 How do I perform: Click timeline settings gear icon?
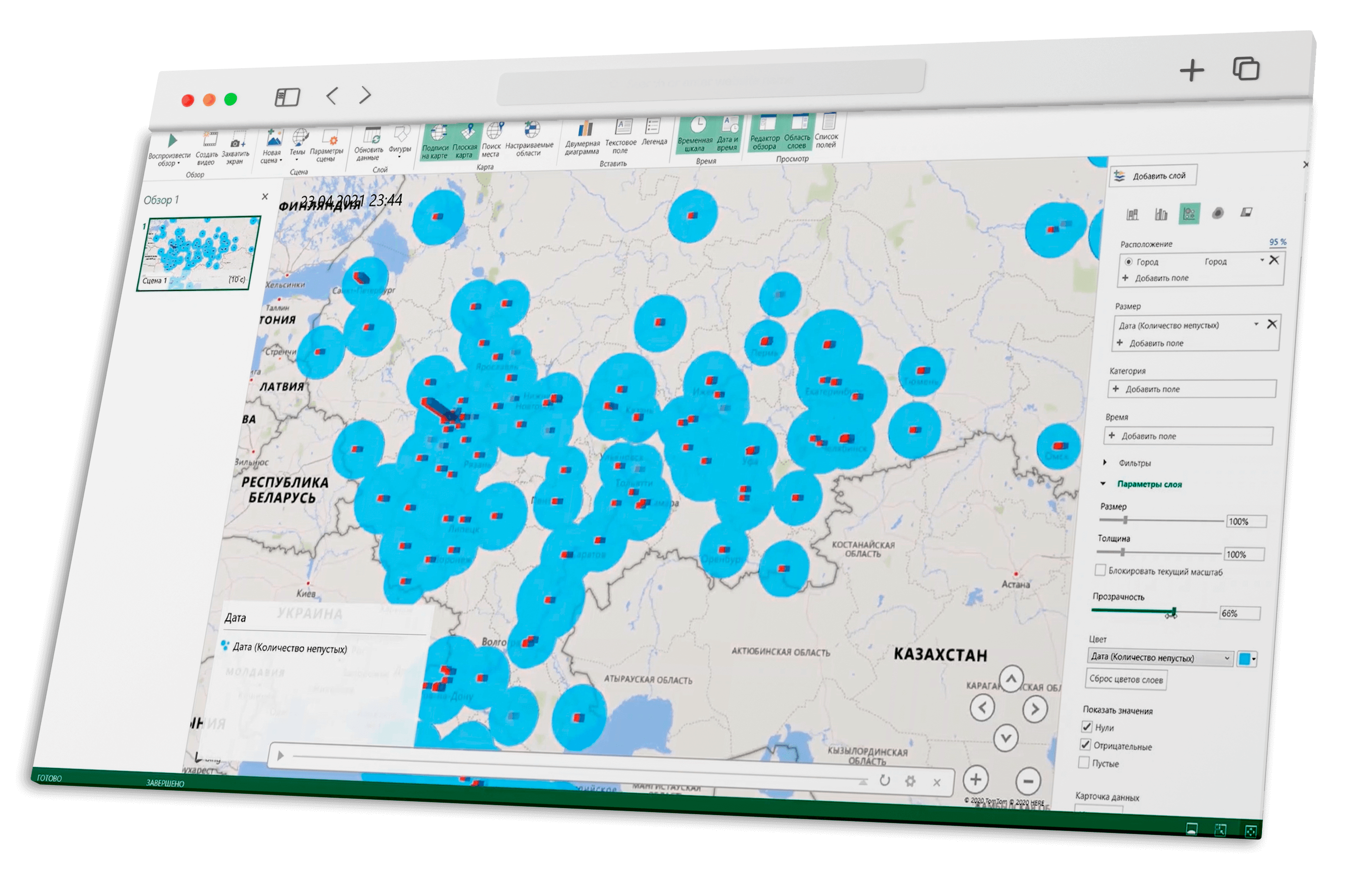[x=910, y=781]
